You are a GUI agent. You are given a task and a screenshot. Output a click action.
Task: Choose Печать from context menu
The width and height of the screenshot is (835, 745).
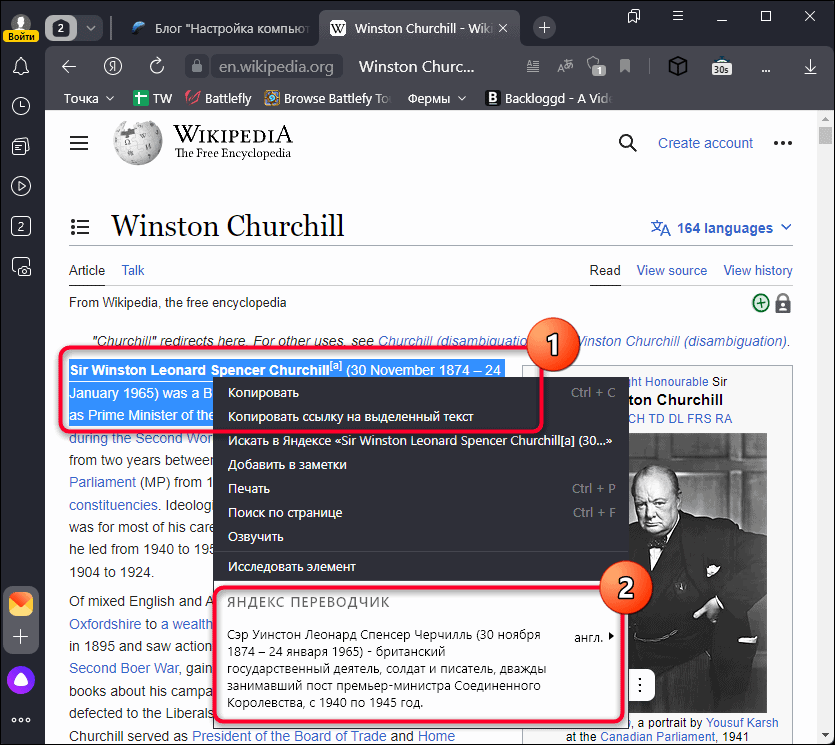pyautogui.click(x=421, y=489)
